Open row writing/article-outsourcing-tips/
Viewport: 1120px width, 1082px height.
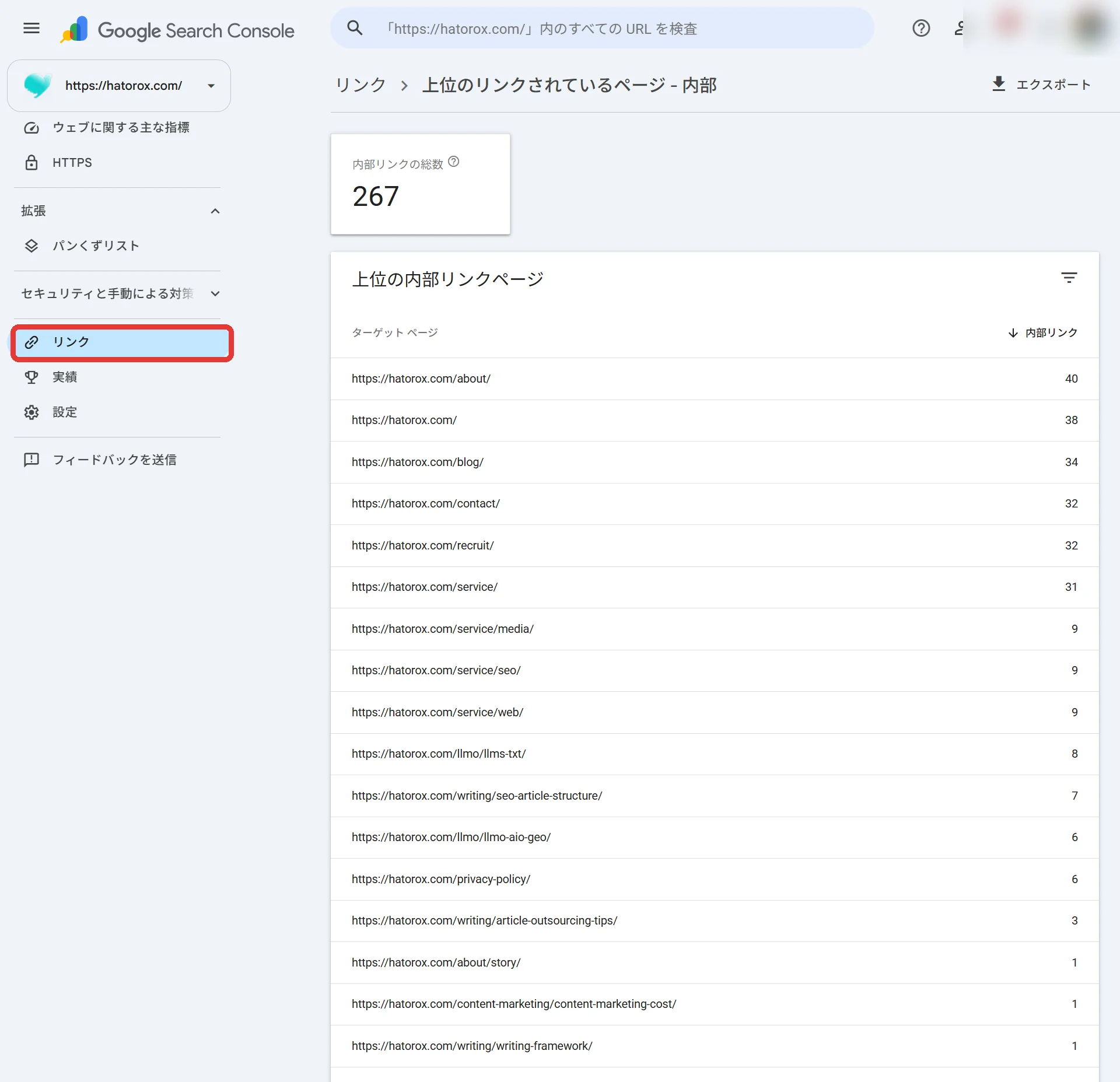coord(715,920)
